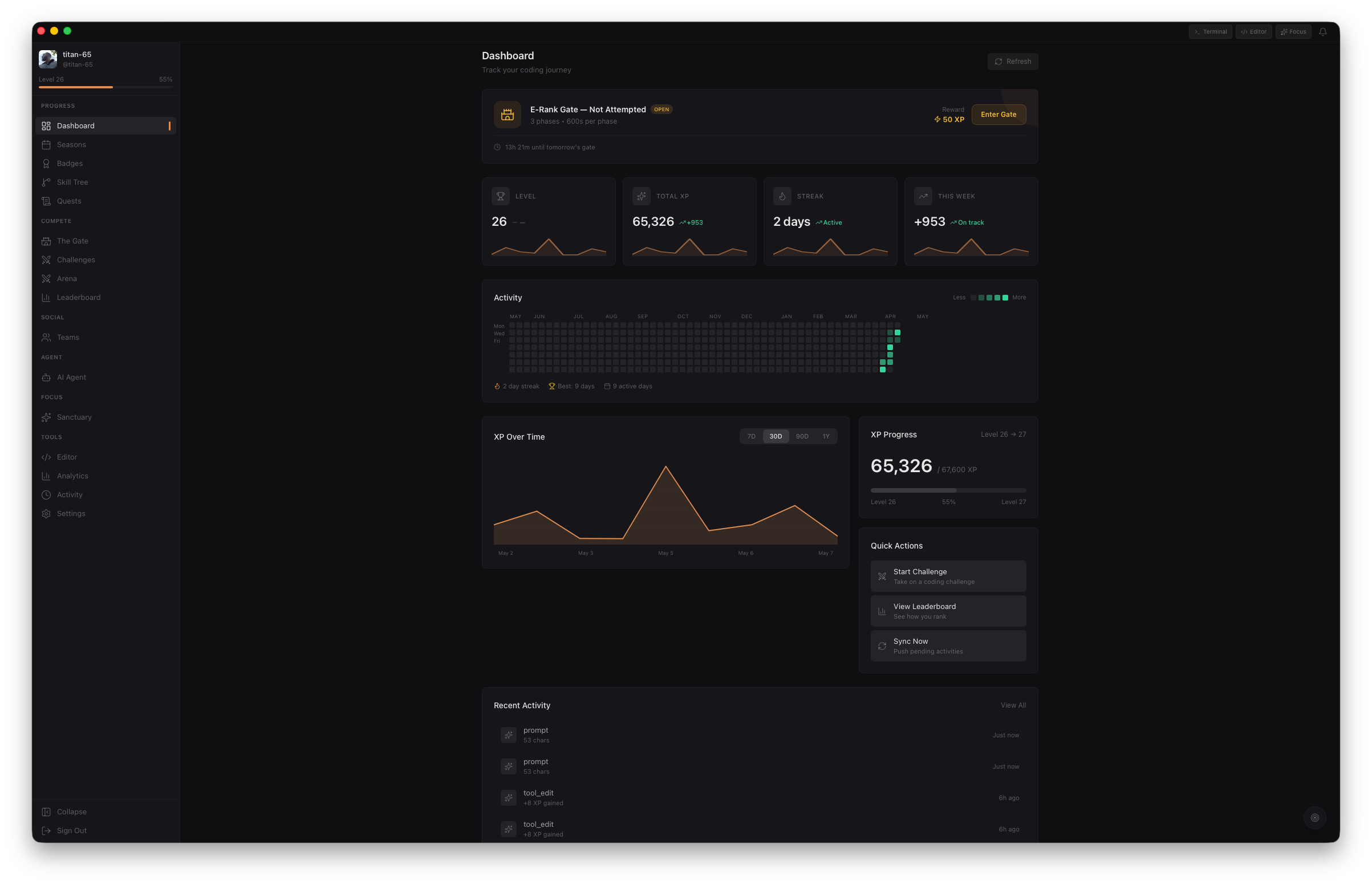This screenshot has height=885, width=1372.
Task: Open Editor from the top bar
Action: tap(1253, 31)
